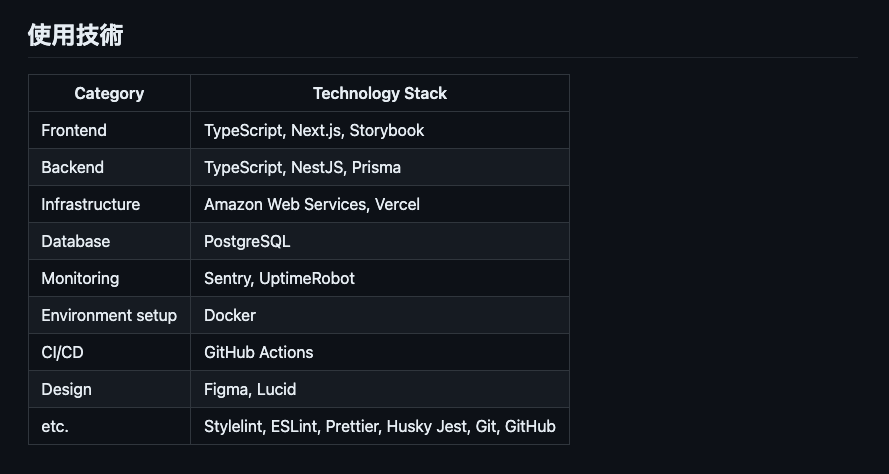Select the Design row label

pyautogui.click(x=109, y=389)
